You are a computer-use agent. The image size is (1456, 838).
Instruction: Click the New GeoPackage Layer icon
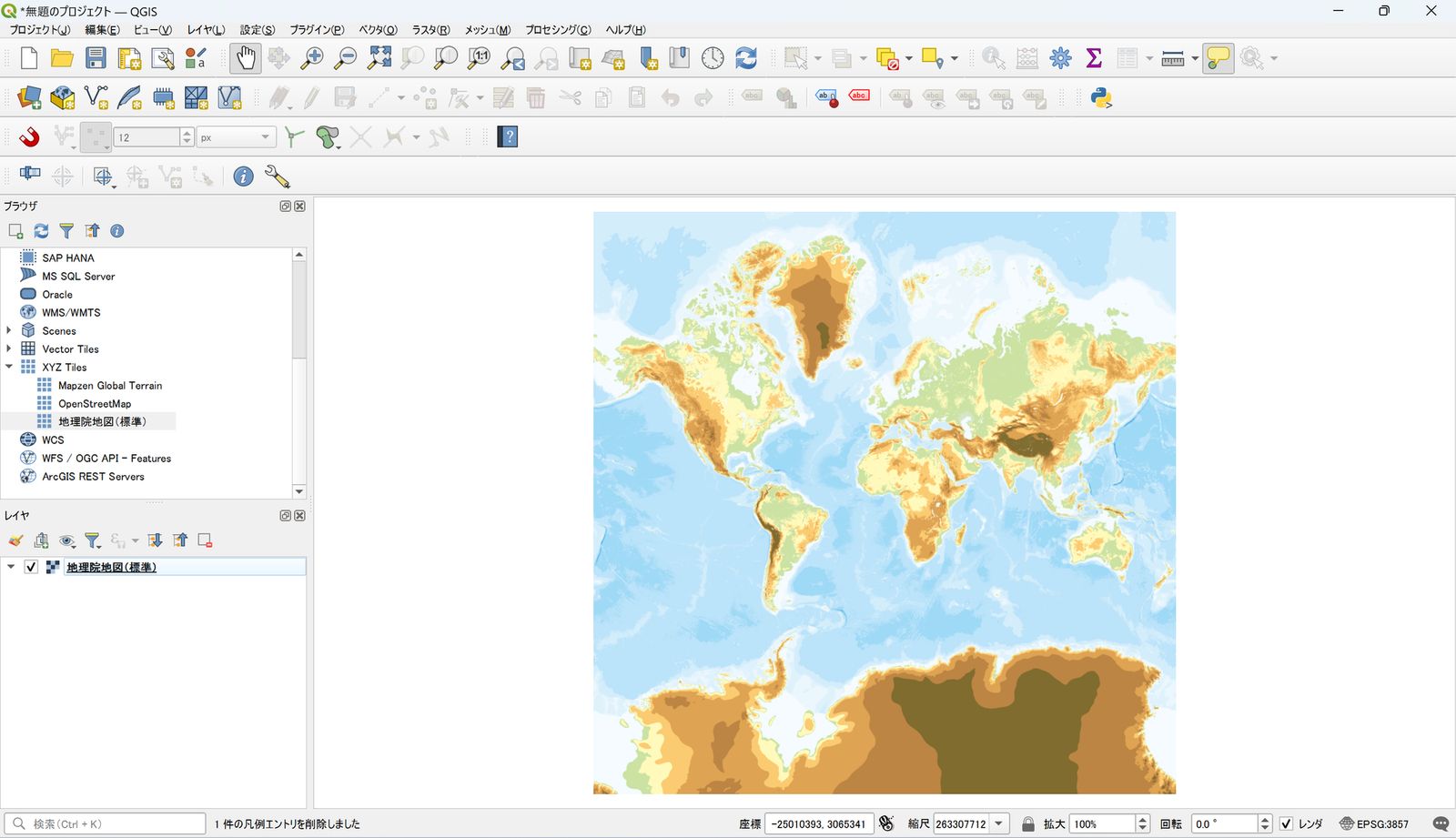(63, 98)
